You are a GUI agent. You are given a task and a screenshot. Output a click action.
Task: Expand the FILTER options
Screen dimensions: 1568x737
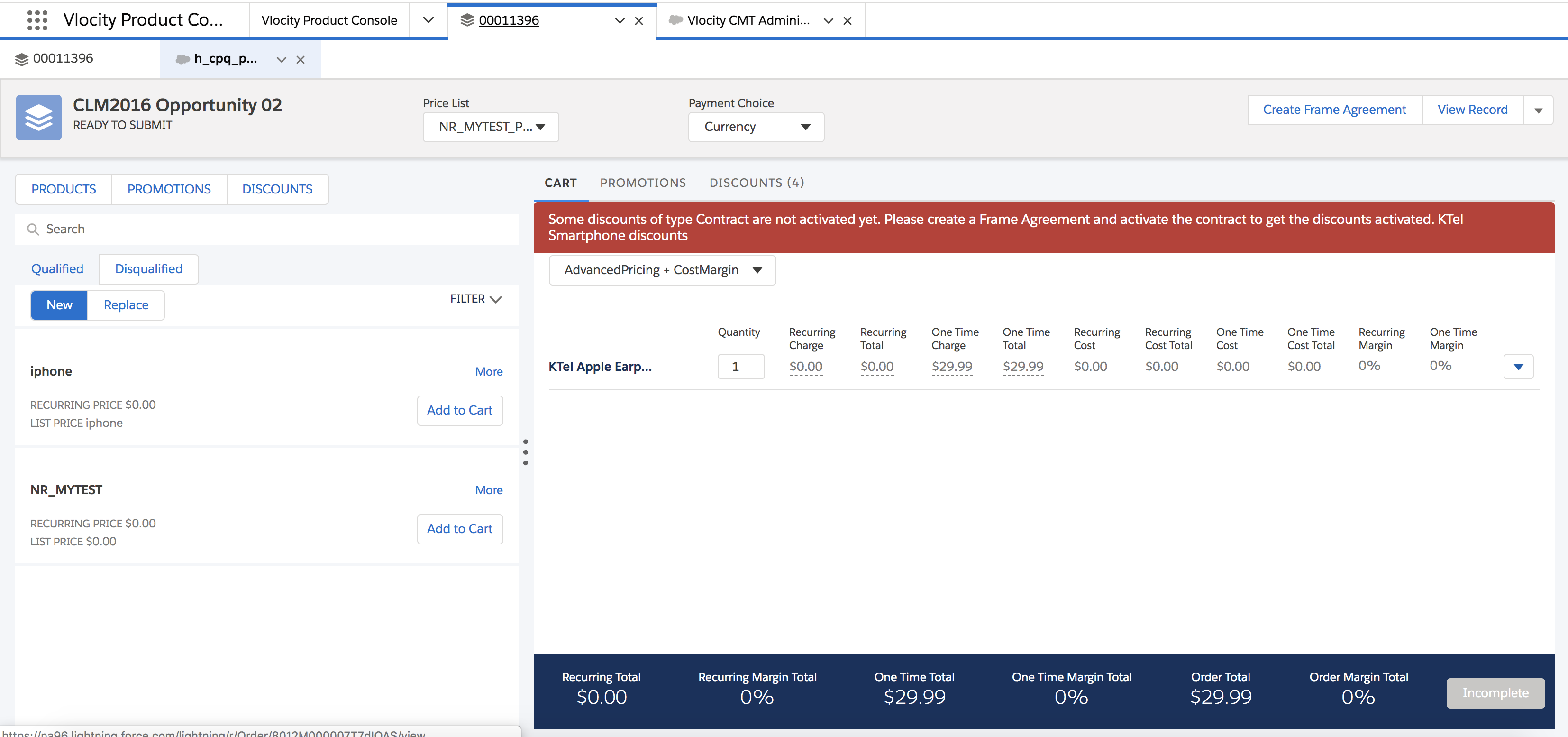click(x=476, y=299)
